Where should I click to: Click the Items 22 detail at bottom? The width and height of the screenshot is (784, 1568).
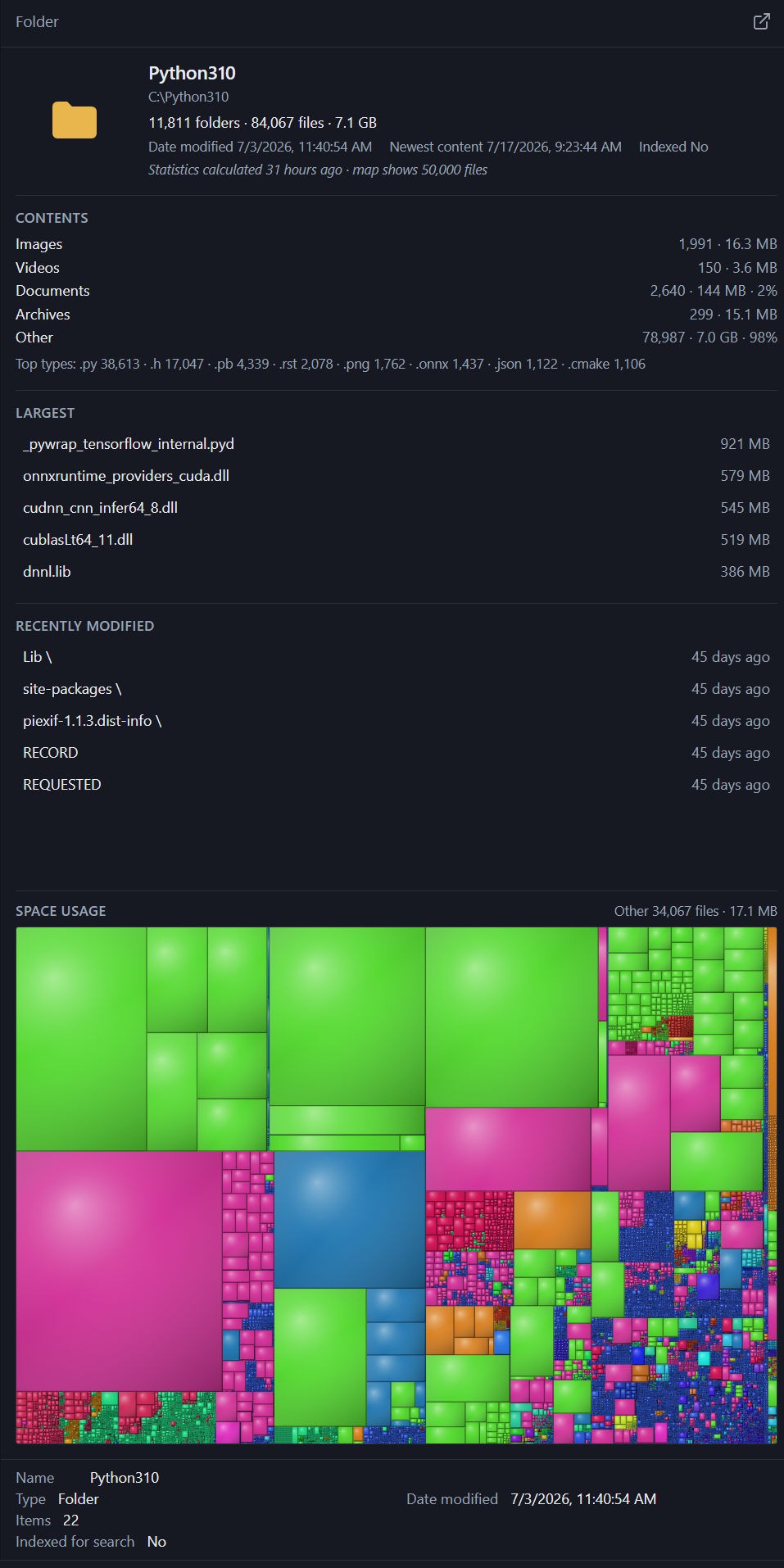coord(48,1520)
